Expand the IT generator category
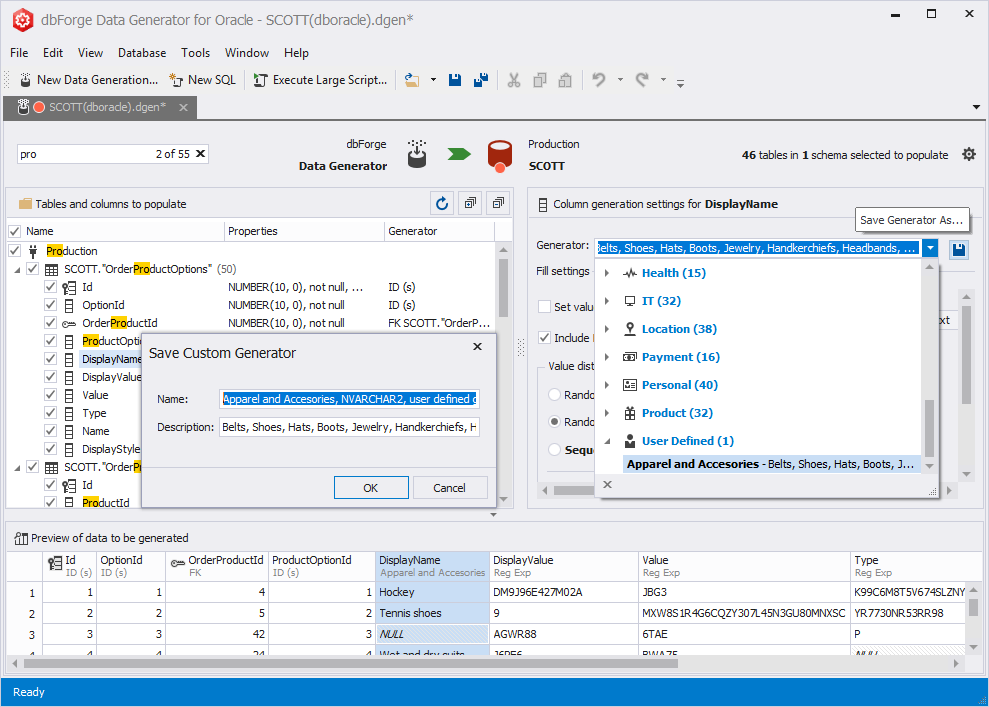Image resolution: width=989 pixels, height=707 pixels. 607,301
